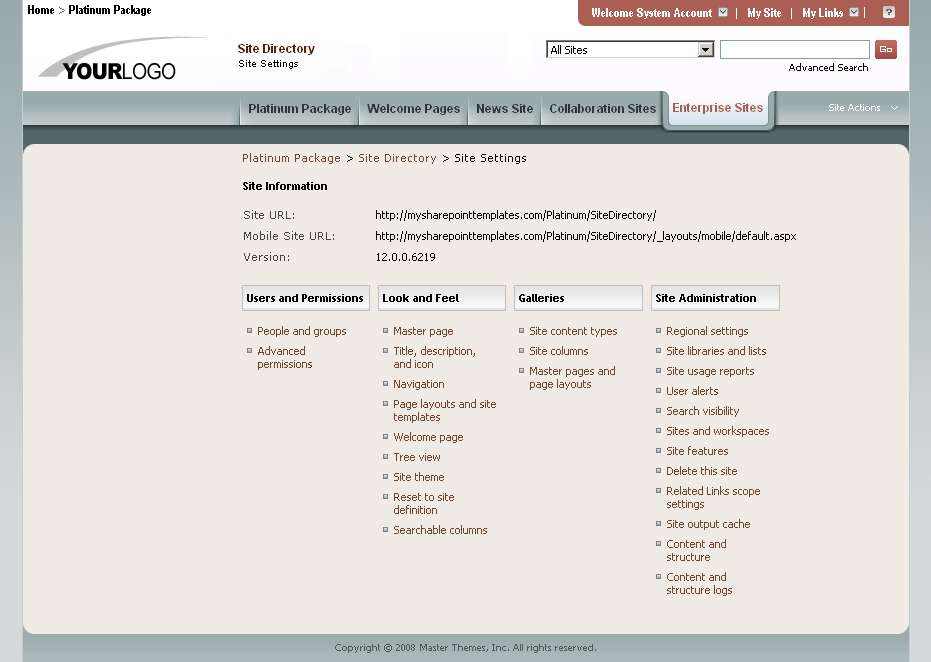
Task: Click Home in the top breadcrumb bar
Action: (40, 9)
